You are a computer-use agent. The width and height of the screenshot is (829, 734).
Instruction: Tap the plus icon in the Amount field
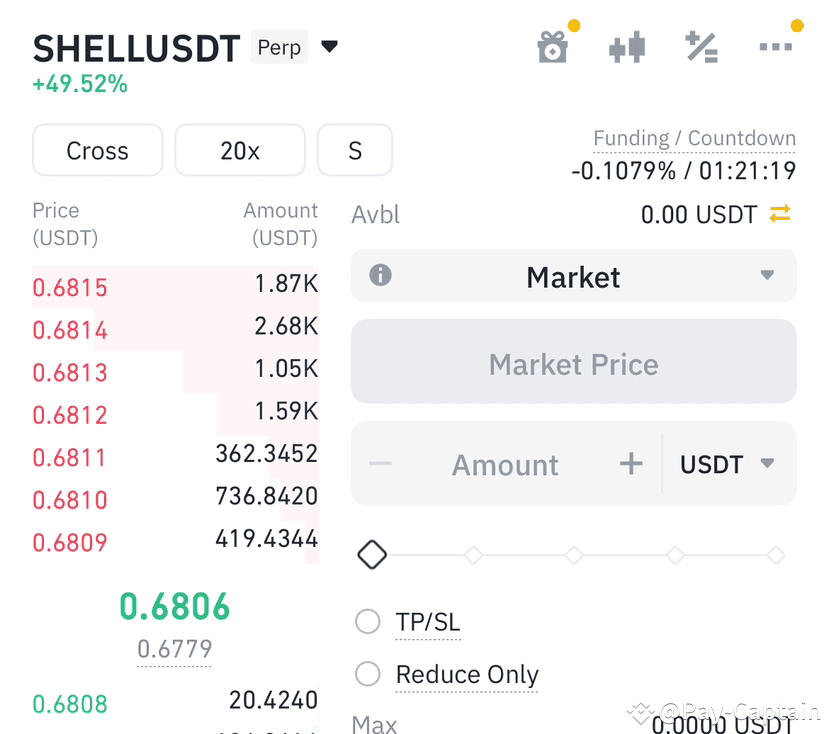pyautogui.click(x=630, y=463)
